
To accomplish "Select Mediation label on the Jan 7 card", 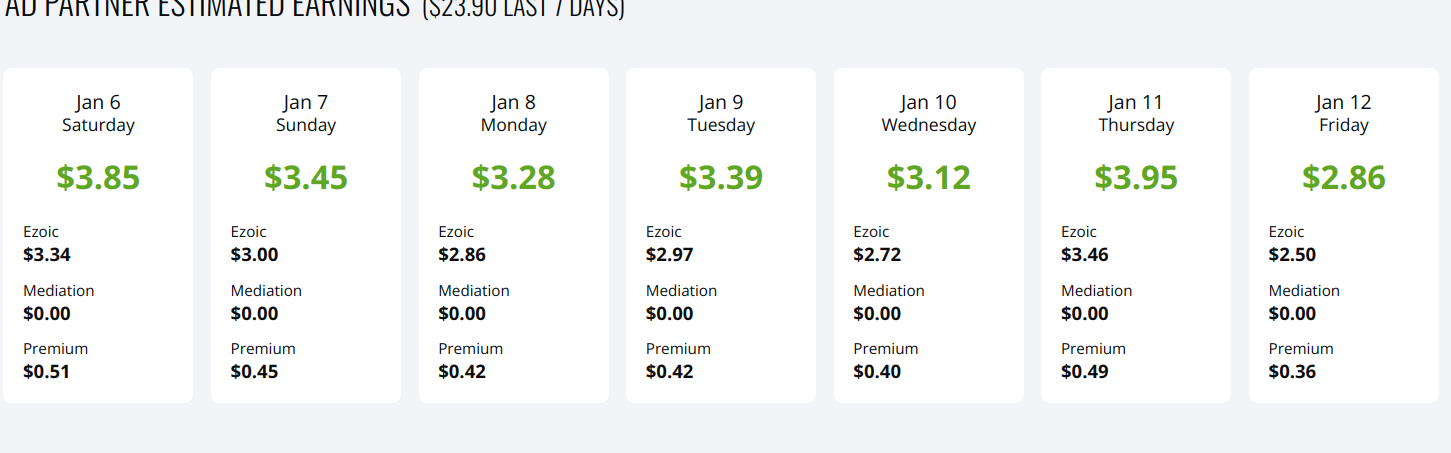I will coord(266,291).
